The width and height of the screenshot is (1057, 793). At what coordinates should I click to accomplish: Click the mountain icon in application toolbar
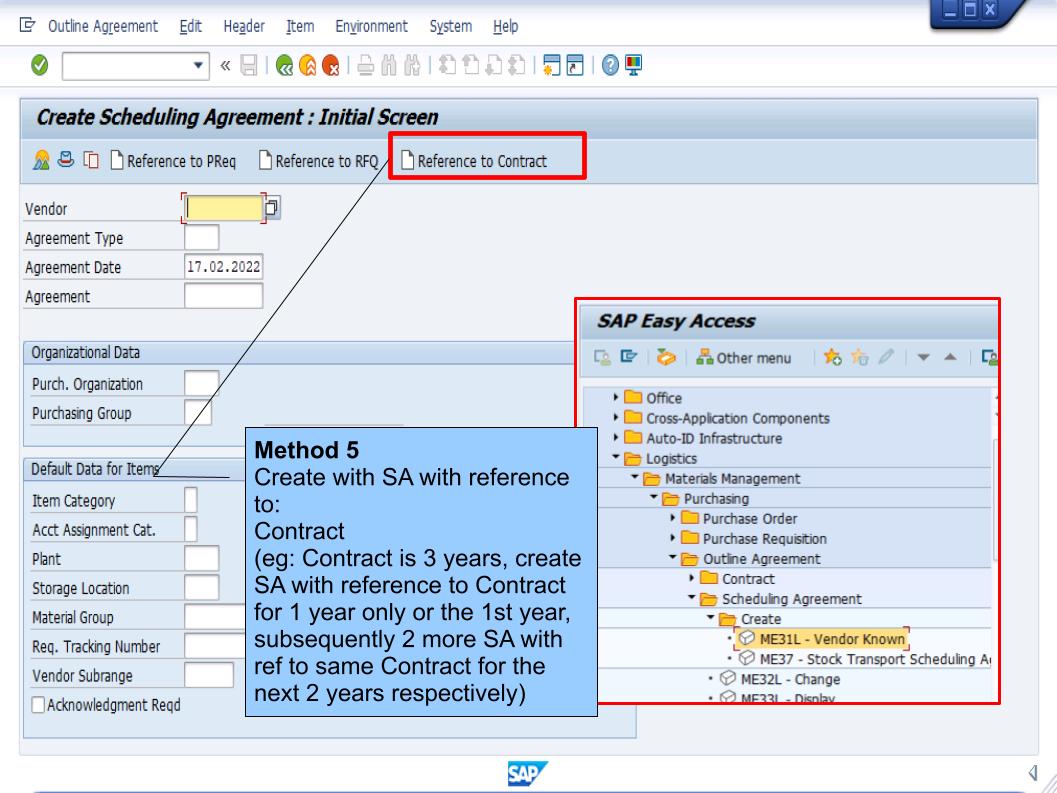pos(41,160)
